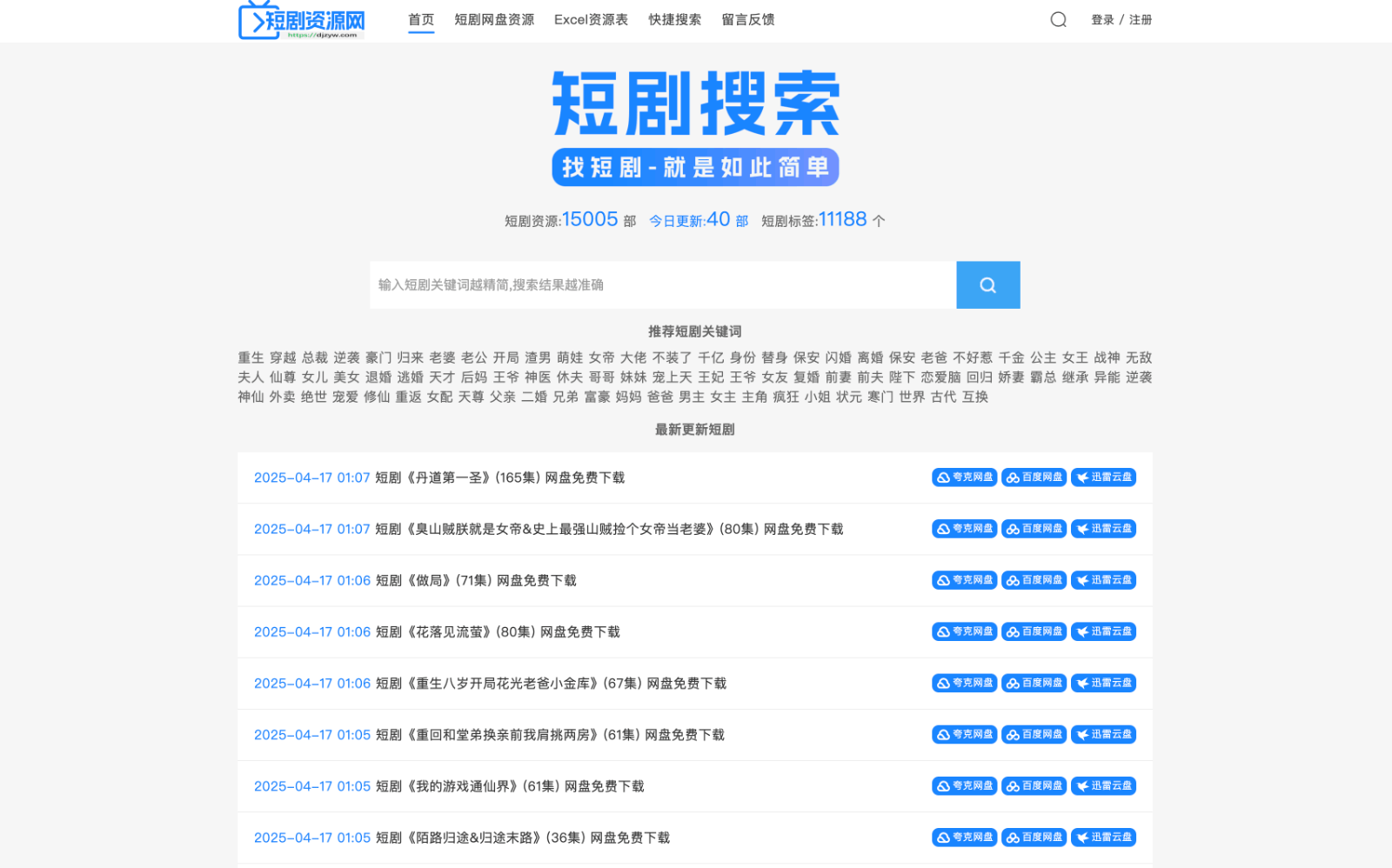
Task: Open 夸克网盘 for 我的游戏通仙界
Action: [x=964, y=785]
